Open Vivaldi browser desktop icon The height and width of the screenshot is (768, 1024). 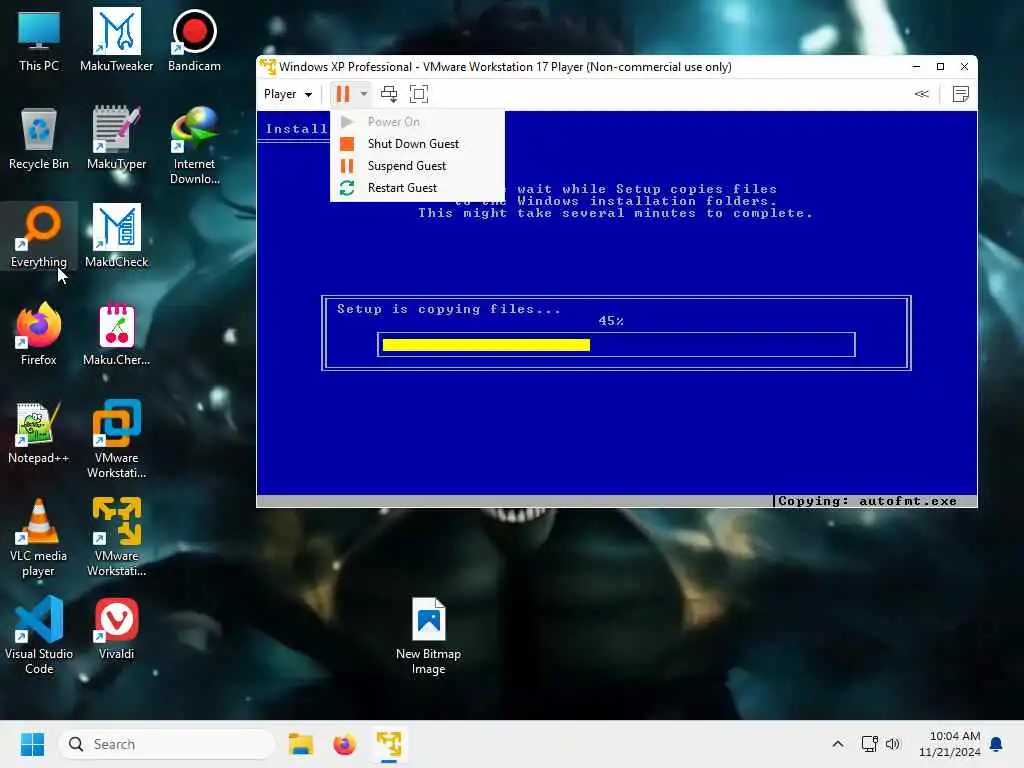tap(116, 628)
